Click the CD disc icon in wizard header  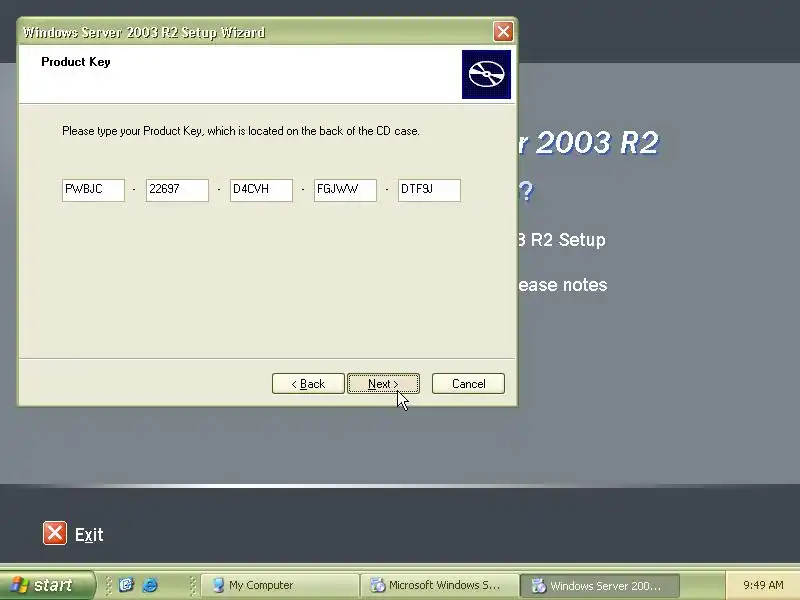point(486,74)
